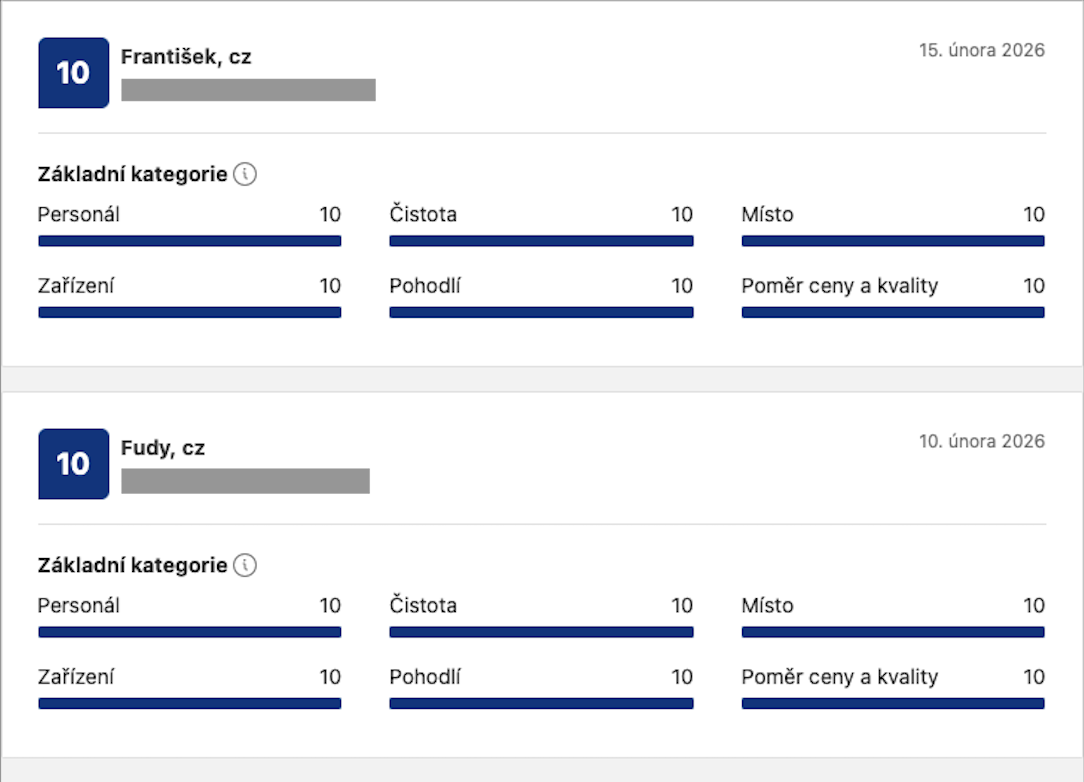1084x782 pixels.
Task: Click the Čistota rating bar in František's review
Action: (541, 241)
